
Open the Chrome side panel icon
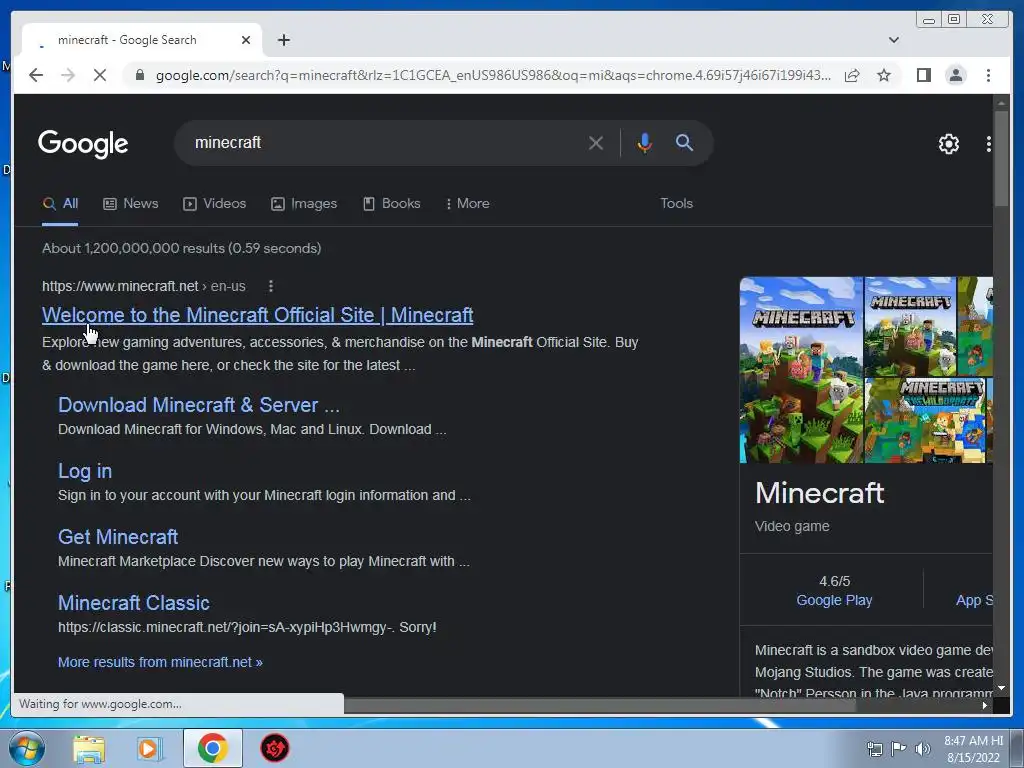coord(923,75)
